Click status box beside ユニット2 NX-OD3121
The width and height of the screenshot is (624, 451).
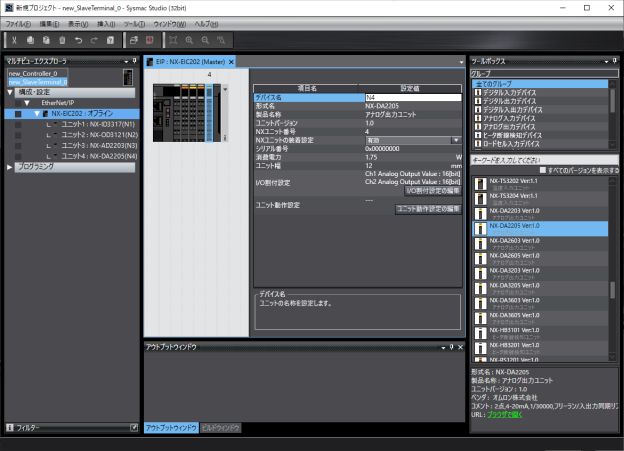[x=18, y=135]
